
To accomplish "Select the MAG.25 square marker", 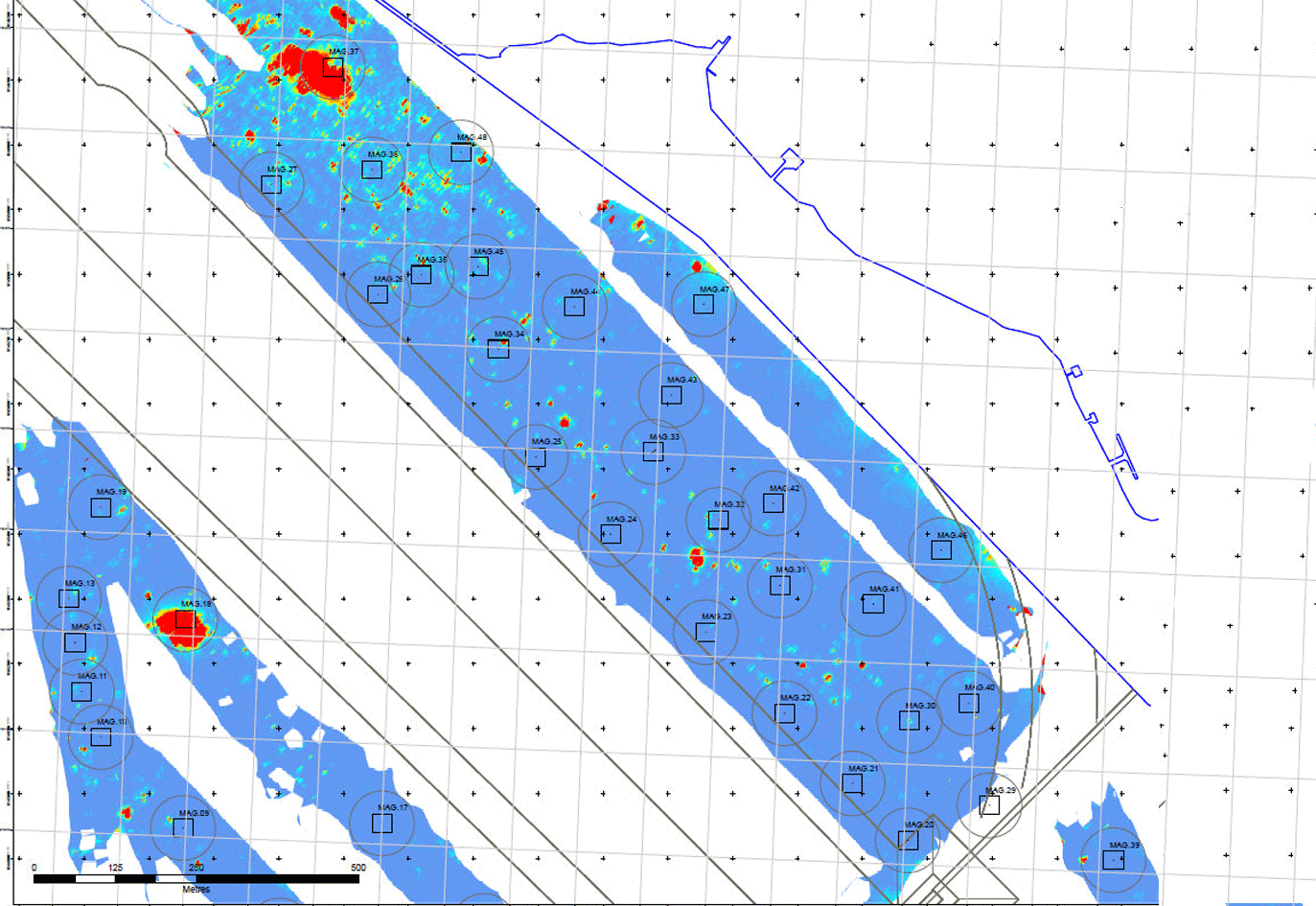I will tap(536, 457).
